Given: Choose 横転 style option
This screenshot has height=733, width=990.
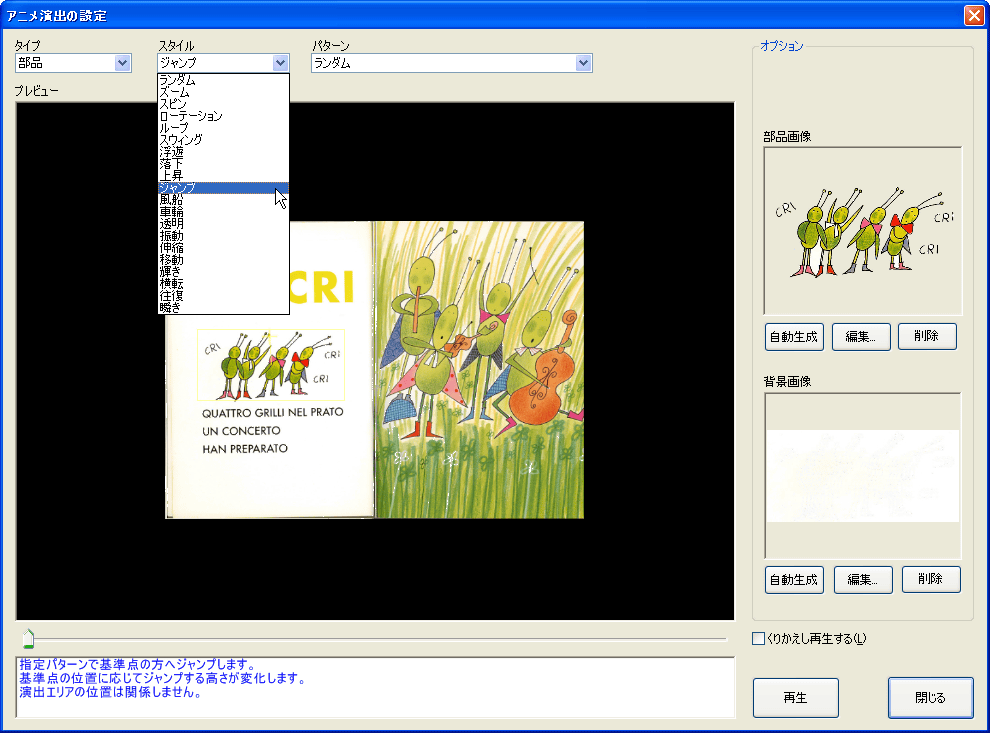Looking at the screenshot, I should coord(223,284).
